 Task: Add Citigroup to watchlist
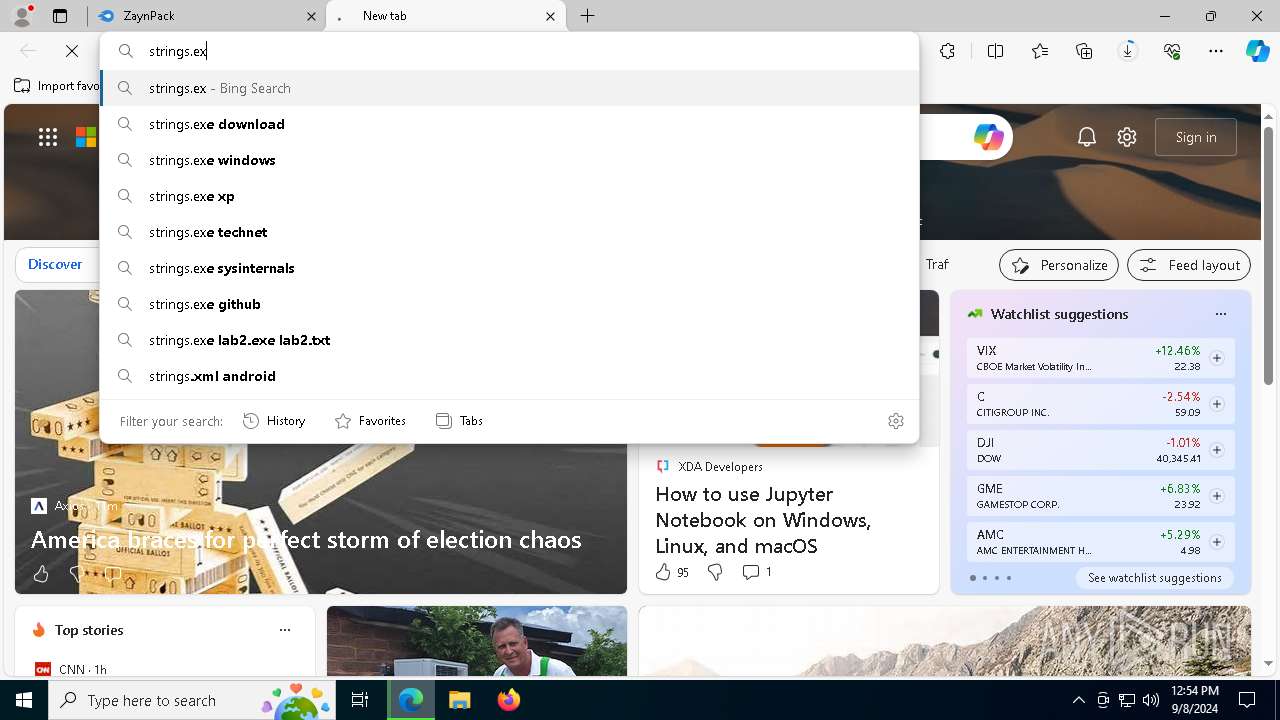pos(1217,404)
